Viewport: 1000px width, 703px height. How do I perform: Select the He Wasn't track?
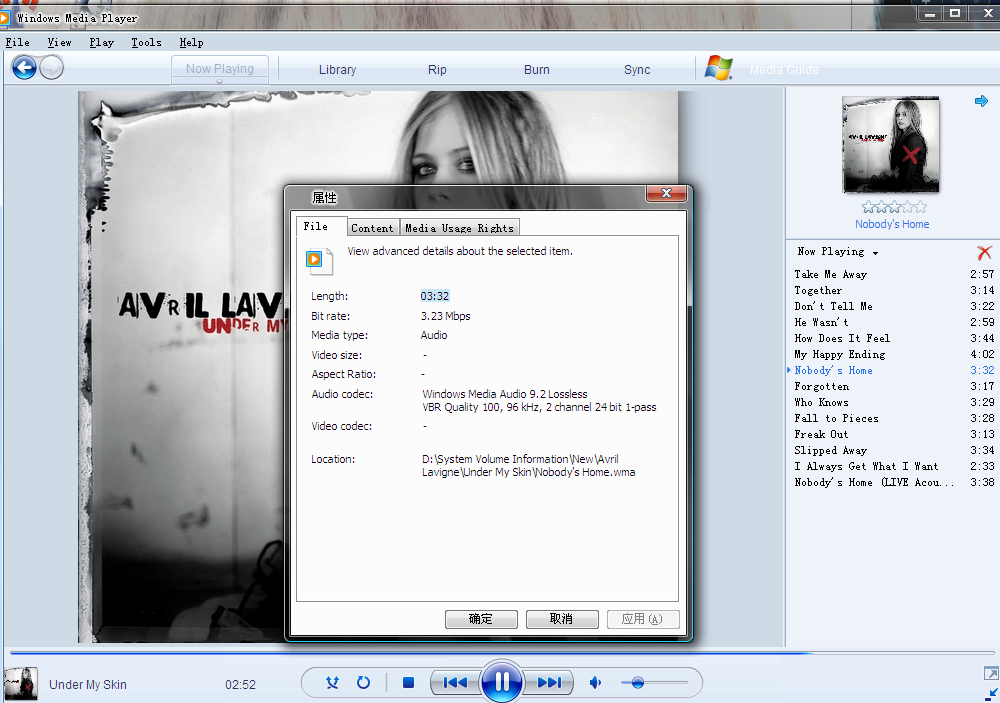point(894,322)
